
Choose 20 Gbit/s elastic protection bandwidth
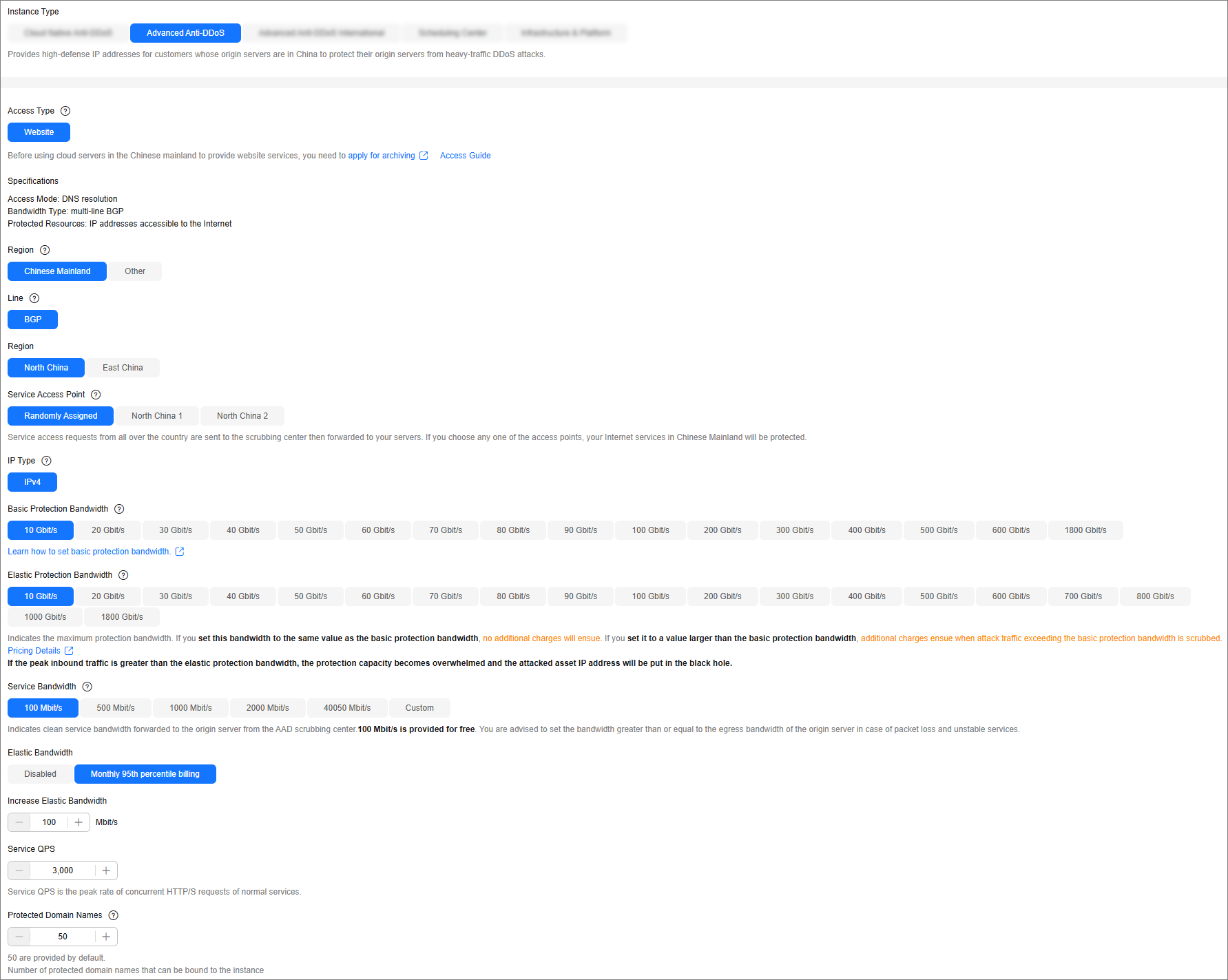108,596
